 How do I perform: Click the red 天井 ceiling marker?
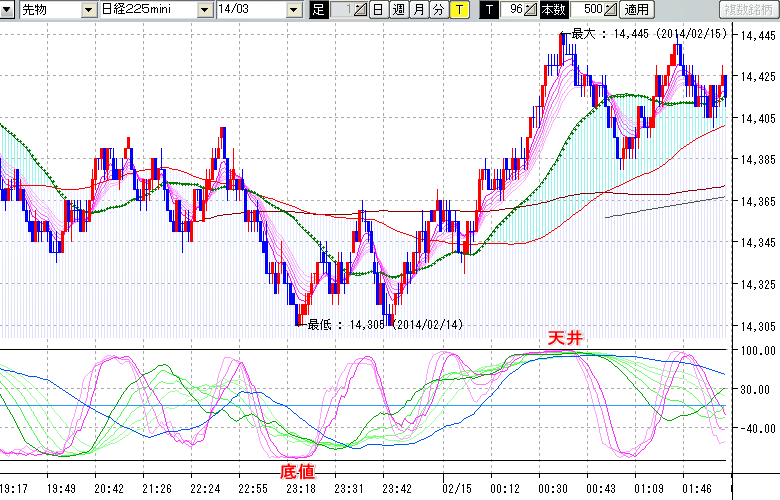coord(564,339)
